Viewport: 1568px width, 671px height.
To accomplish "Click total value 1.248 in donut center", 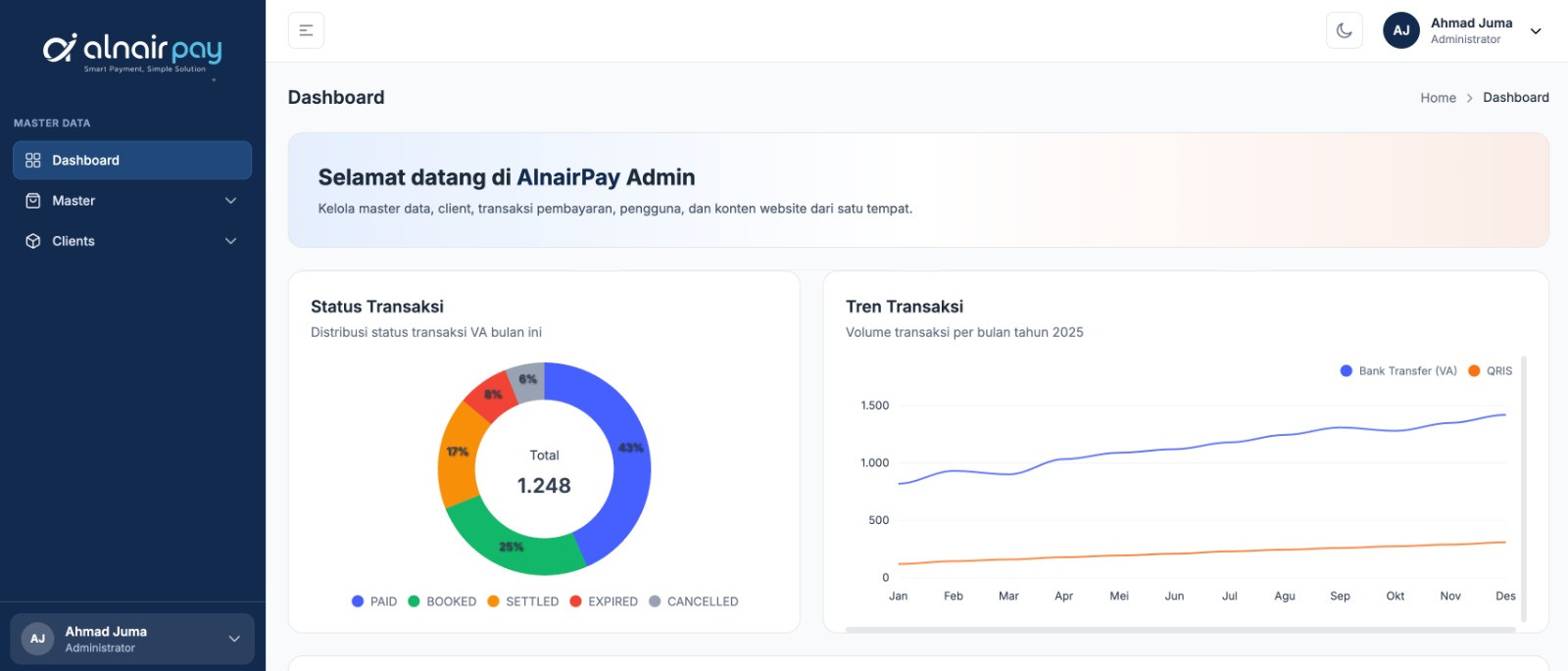I will click(544, 486).
